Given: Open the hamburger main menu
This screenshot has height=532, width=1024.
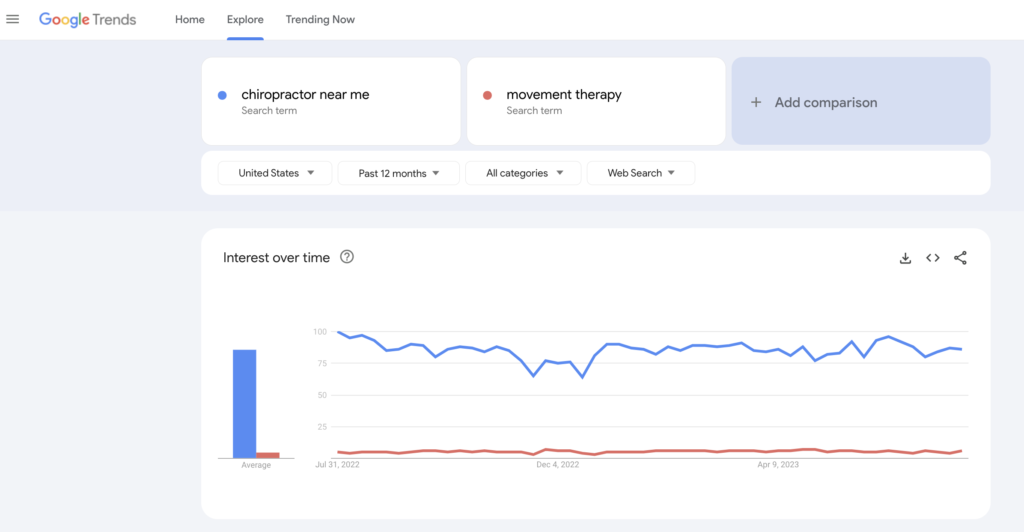Looking at the screenshot, I should click(x=12, y=19).
